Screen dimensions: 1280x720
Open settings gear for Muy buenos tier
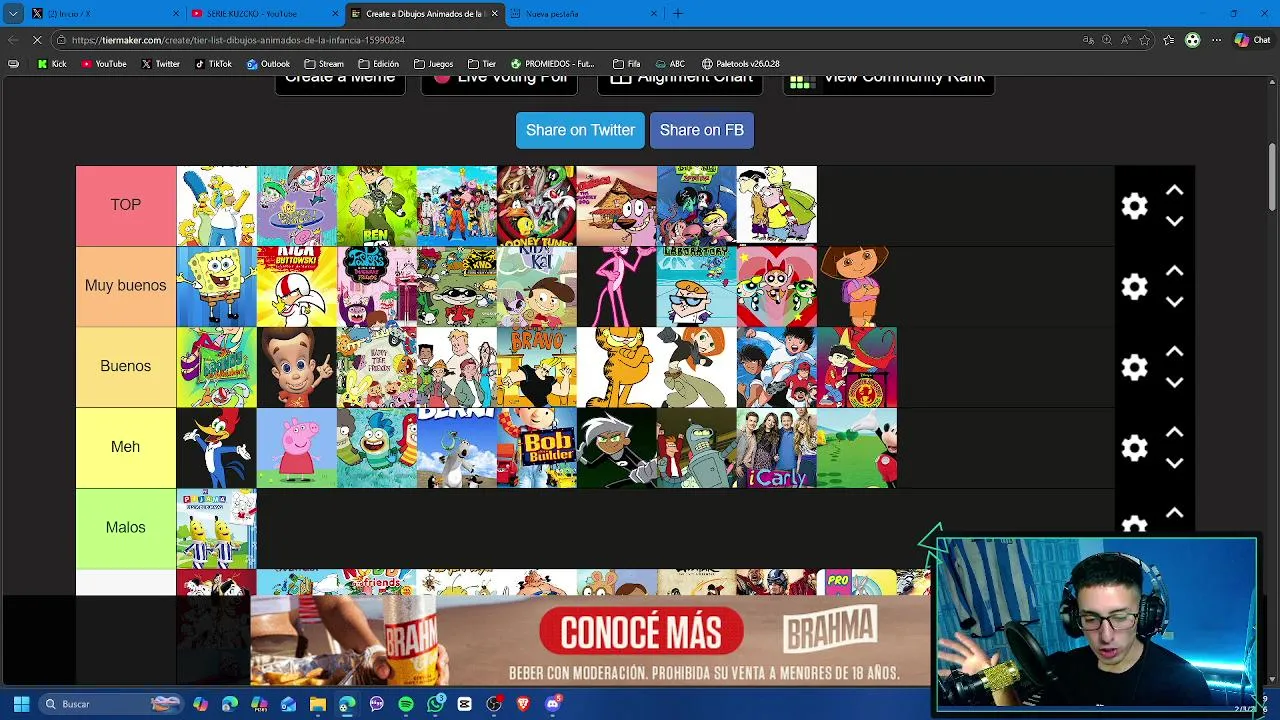pos(1134,287)
